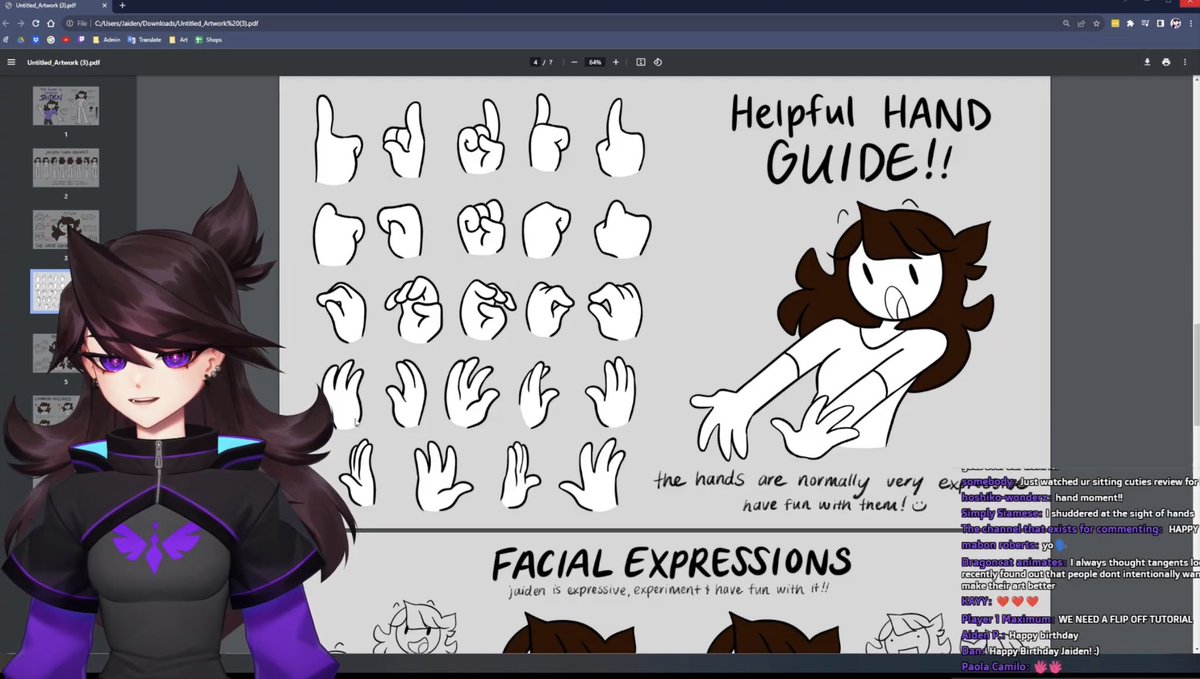This screenshot has height=679, width=1200.
Task: Open the Shops bookmark
Action: point(208,40)
